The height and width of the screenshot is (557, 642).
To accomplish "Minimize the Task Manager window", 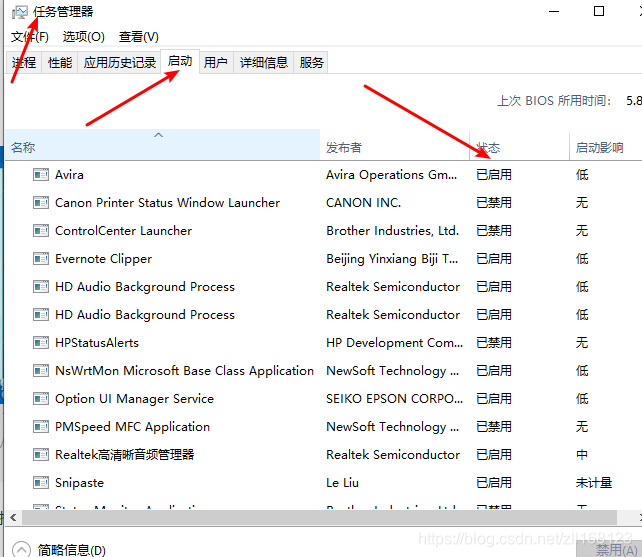I will tap(554, 11).
